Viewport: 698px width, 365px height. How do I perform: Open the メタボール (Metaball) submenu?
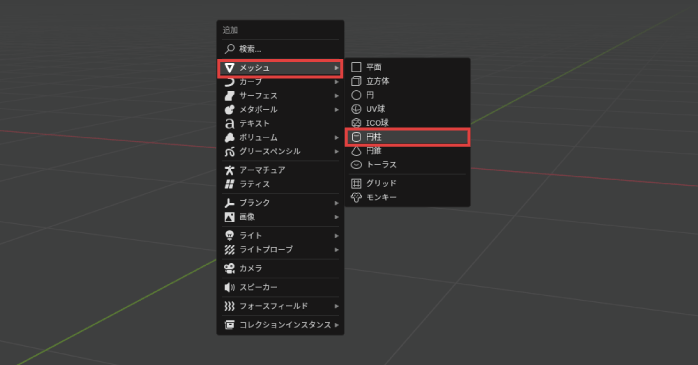(x=280, y=110)
